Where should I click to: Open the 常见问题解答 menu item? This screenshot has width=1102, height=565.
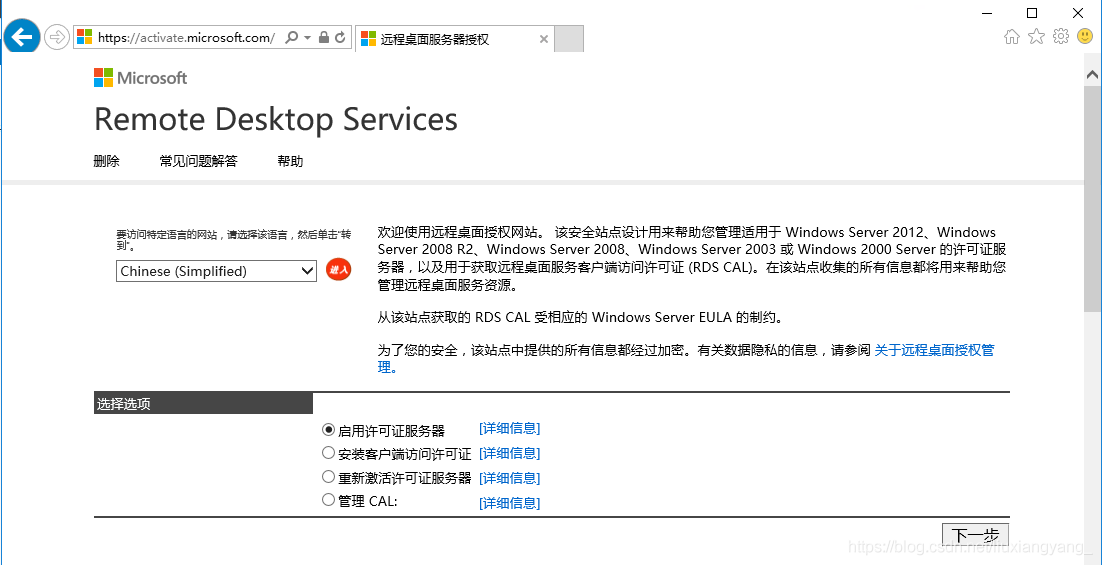click(x=198, y=161)
